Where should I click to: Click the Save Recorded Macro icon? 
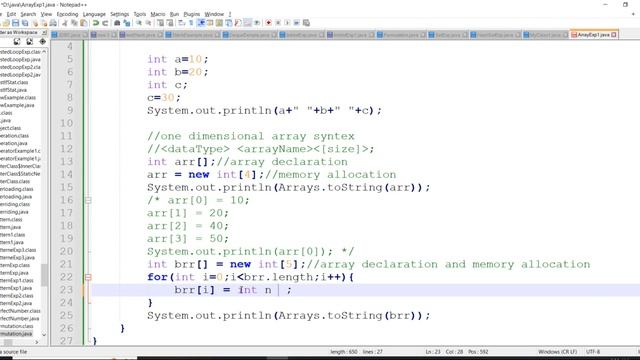[x=306, y=23]
